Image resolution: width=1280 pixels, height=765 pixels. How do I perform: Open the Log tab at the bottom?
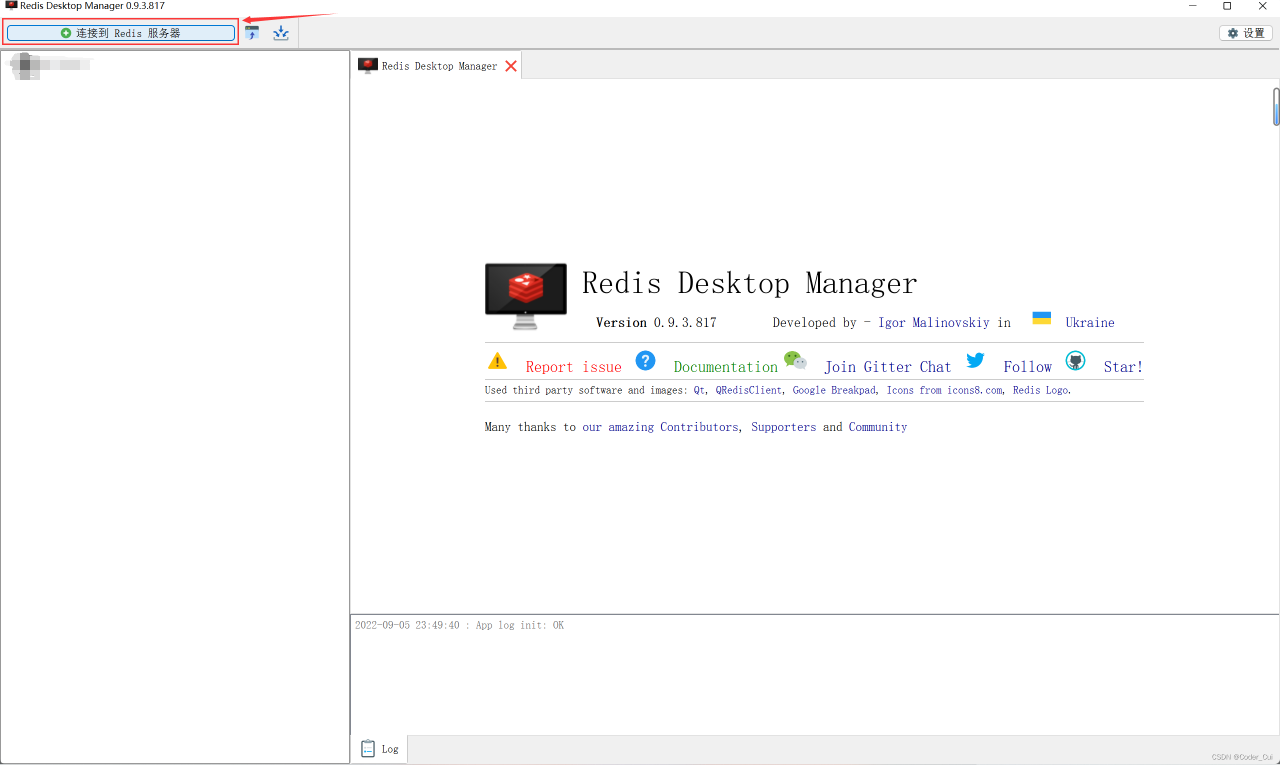(380, 748)
